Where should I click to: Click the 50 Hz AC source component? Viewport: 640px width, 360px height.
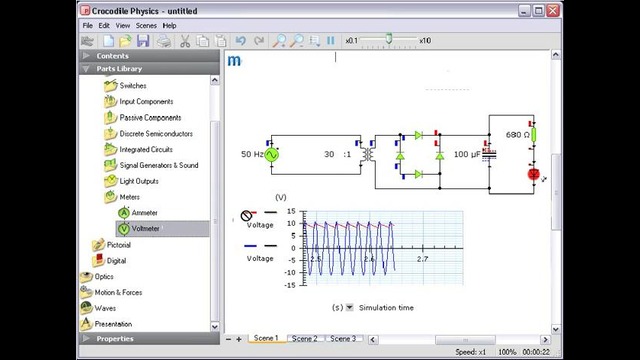pyautogui.click(x=271, y=155)
